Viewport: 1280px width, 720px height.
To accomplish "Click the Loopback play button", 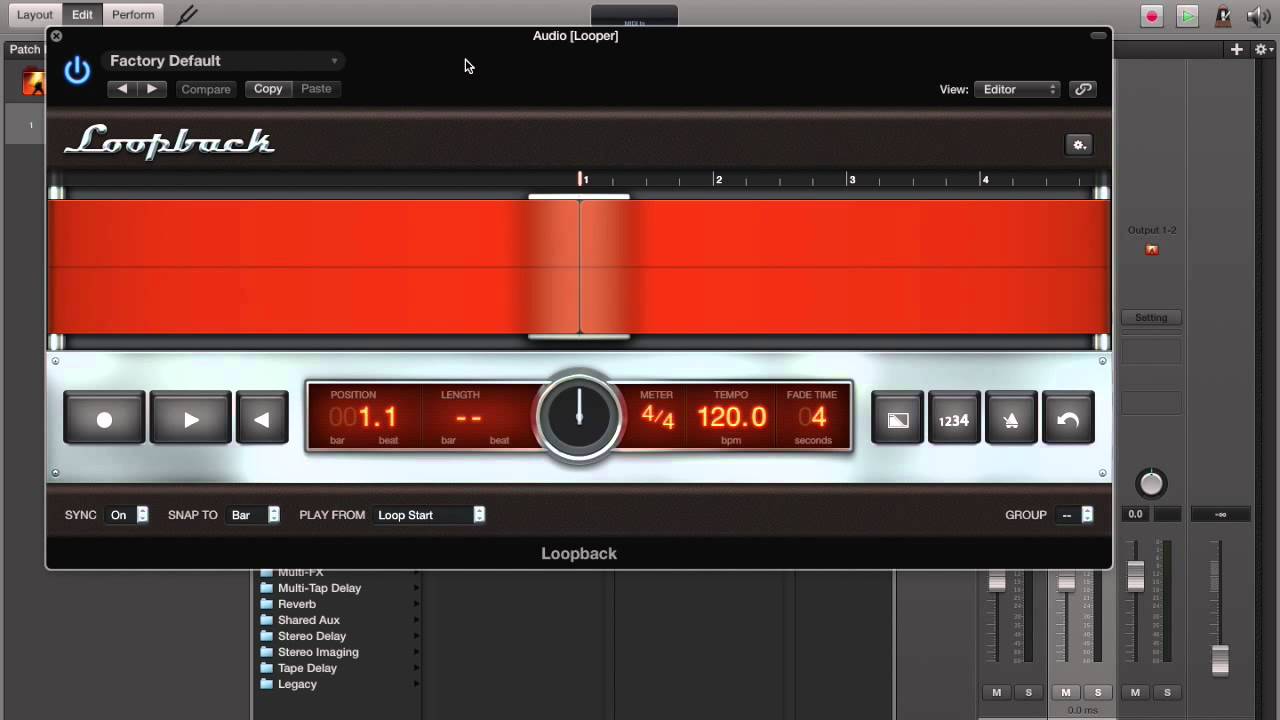I will [191, 419].
